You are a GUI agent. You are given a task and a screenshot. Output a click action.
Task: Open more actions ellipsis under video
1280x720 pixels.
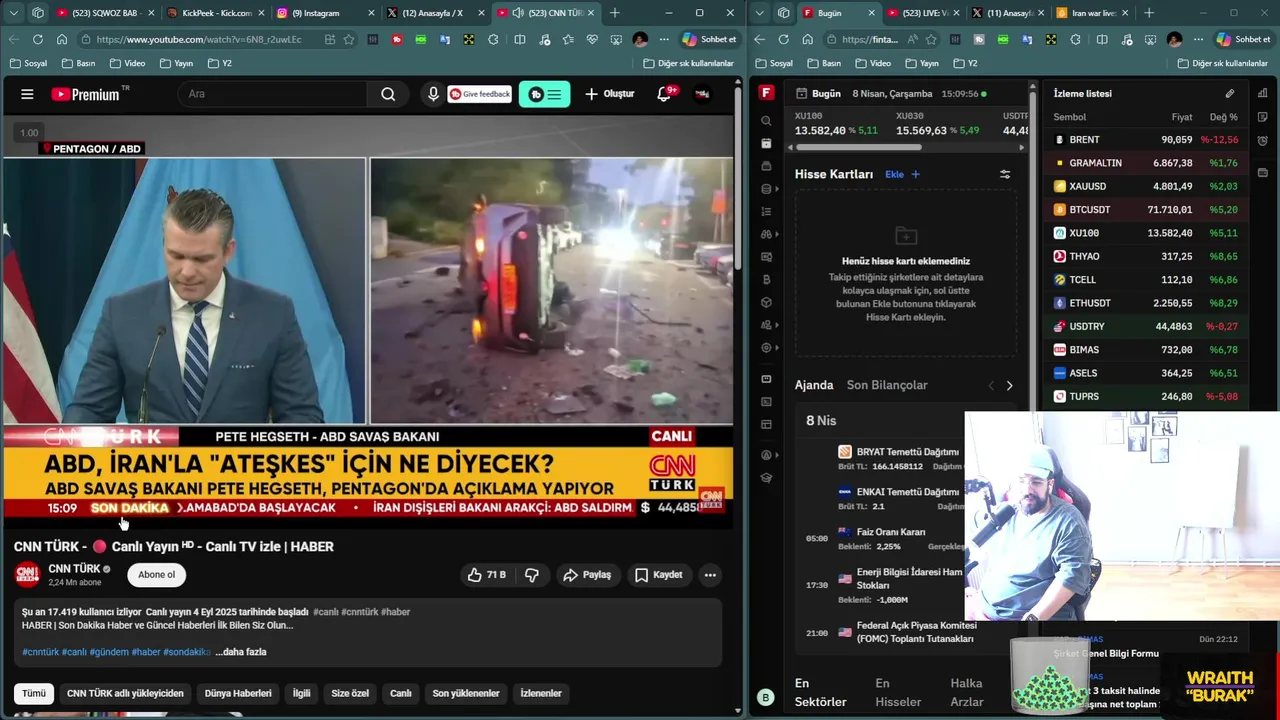[x=710, y=575]
